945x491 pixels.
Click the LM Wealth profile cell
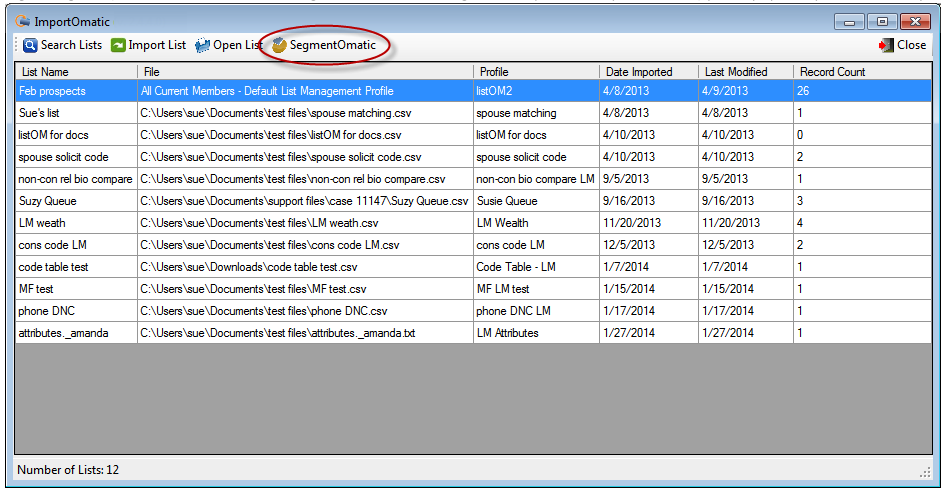tap(536, 223)
